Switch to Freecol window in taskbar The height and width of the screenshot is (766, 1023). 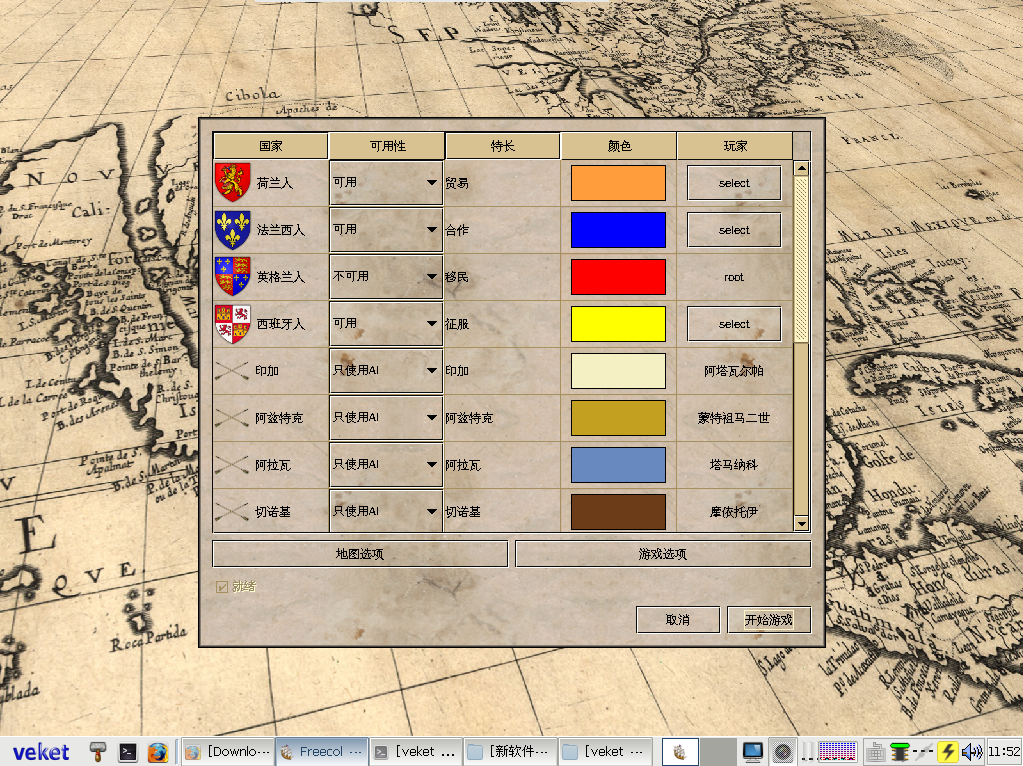pyautogui.click(x=322, y=752)
